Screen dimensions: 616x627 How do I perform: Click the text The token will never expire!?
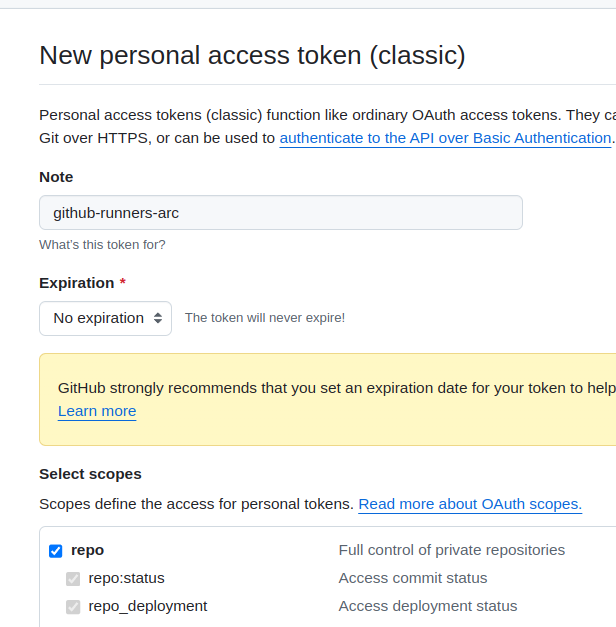click(265, 318)
